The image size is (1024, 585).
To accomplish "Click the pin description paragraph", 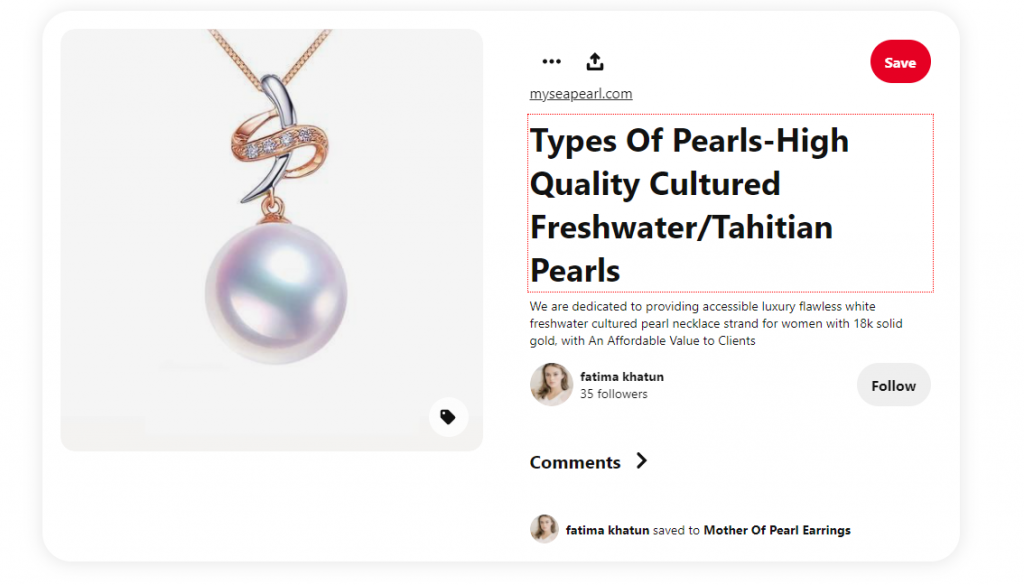I will 716,323.
